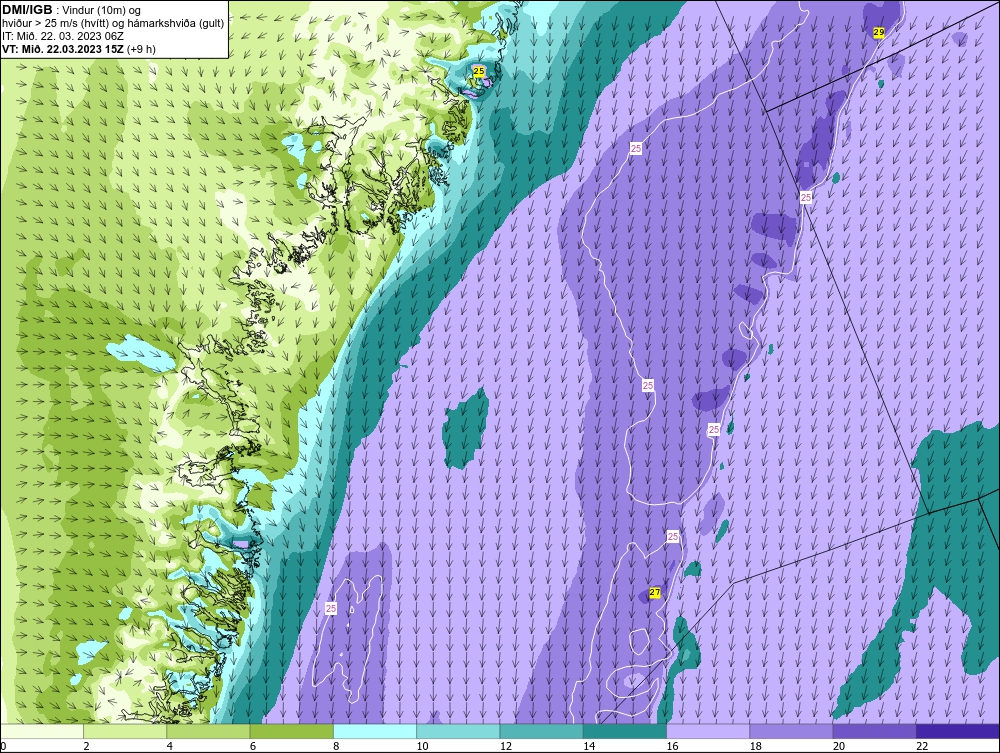Screen dimensions: 1000x753
Task: Click the 'hámarkshviða (gult)' description line
Action: click(113, 24)
